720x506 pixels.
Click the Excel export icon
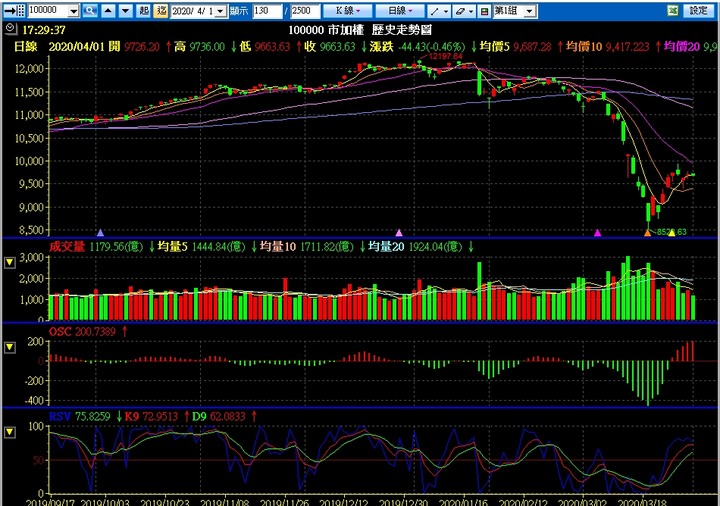(673, 11)
